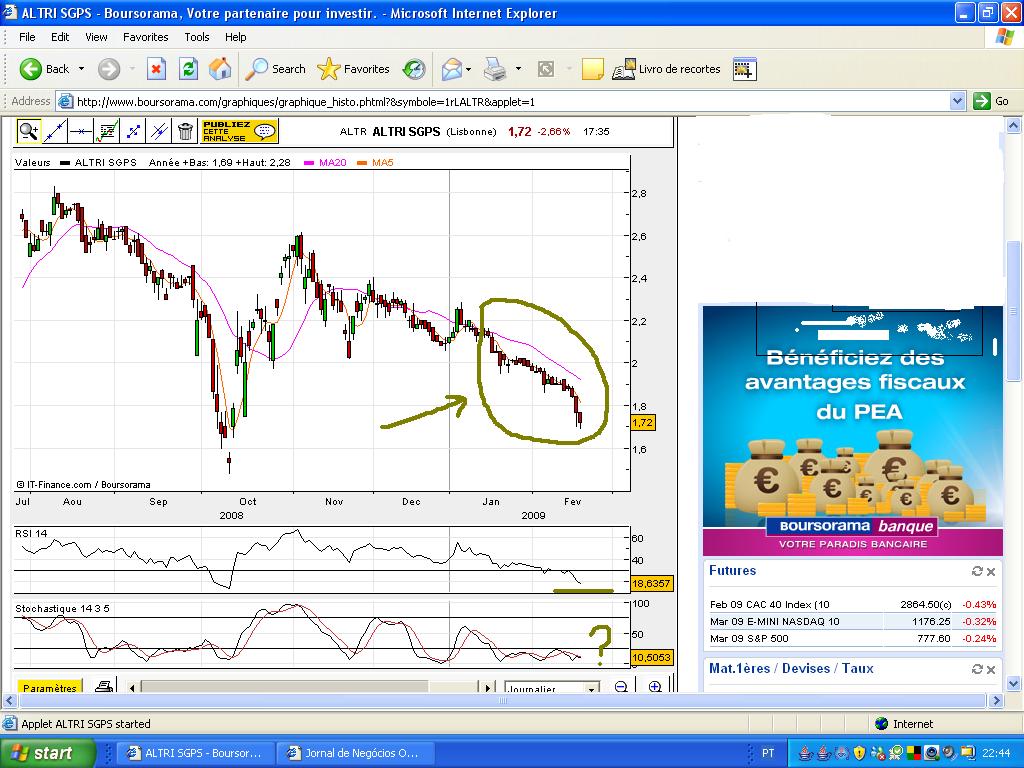Go back with the Back button

44,69
